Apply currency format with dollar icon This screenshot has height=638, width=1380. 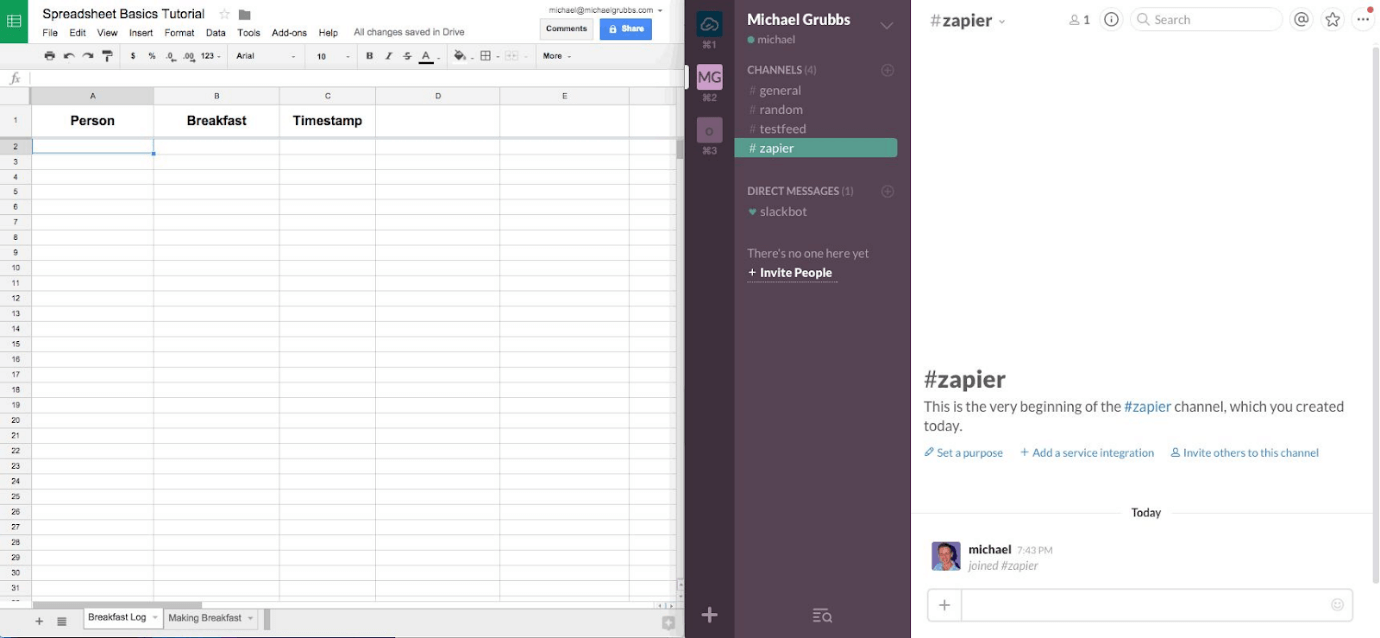[133, 56]
